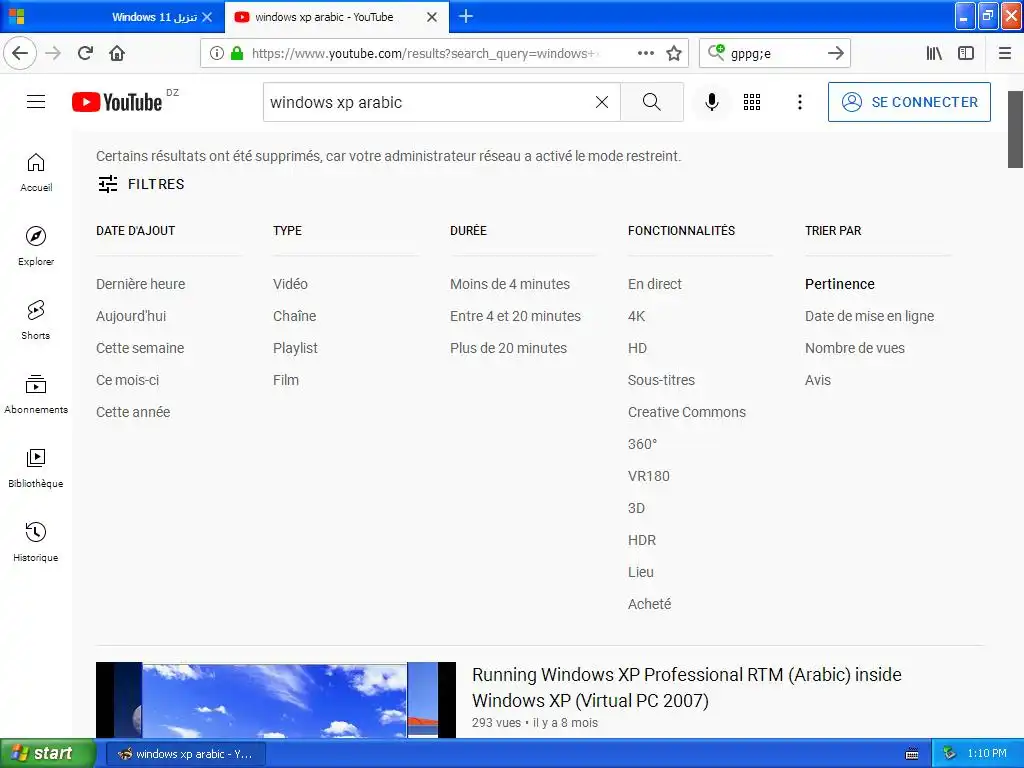Image resolution: width=1024 pixels, height=768 pixels.
Task: Click the YouTube logo
Action: coord(117,102)
